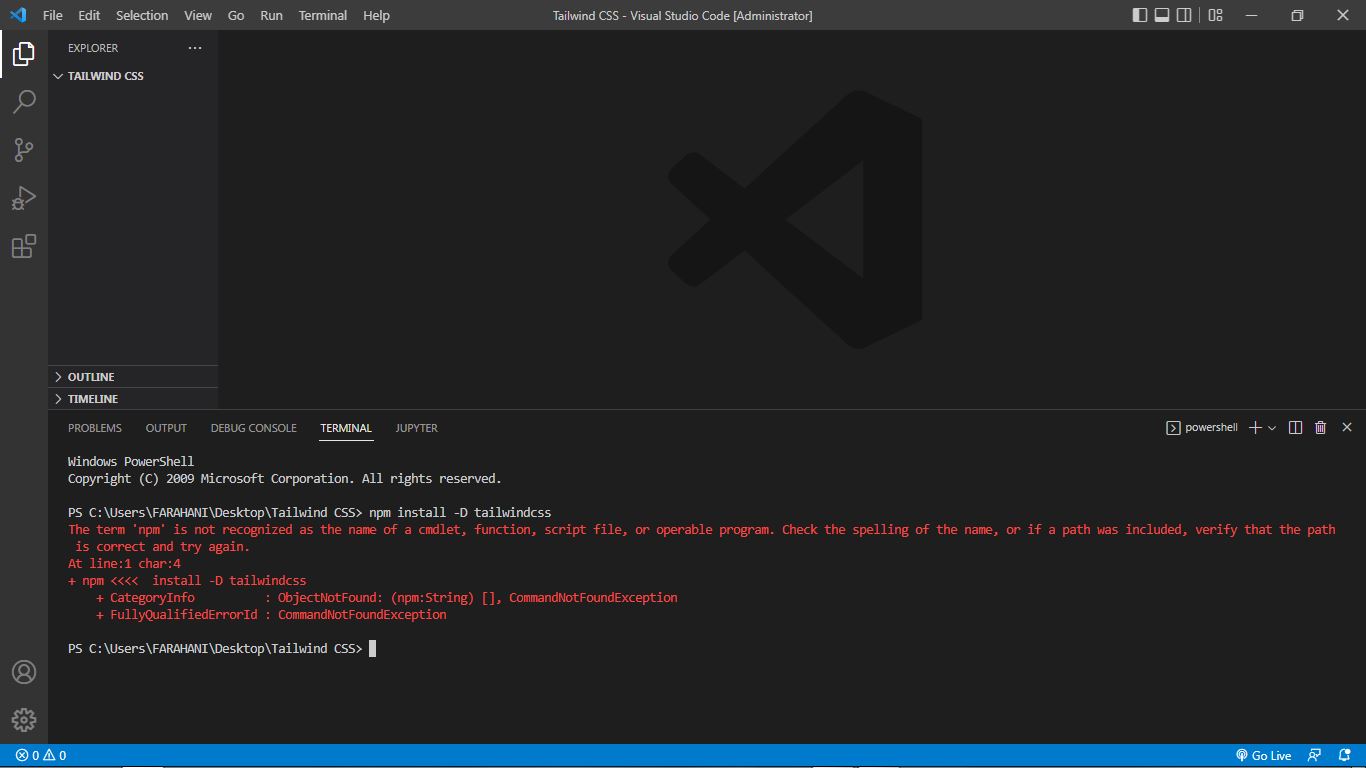Screen dimensions: 1366x768
Task: Open the File menu
Action: pos(52,15)
